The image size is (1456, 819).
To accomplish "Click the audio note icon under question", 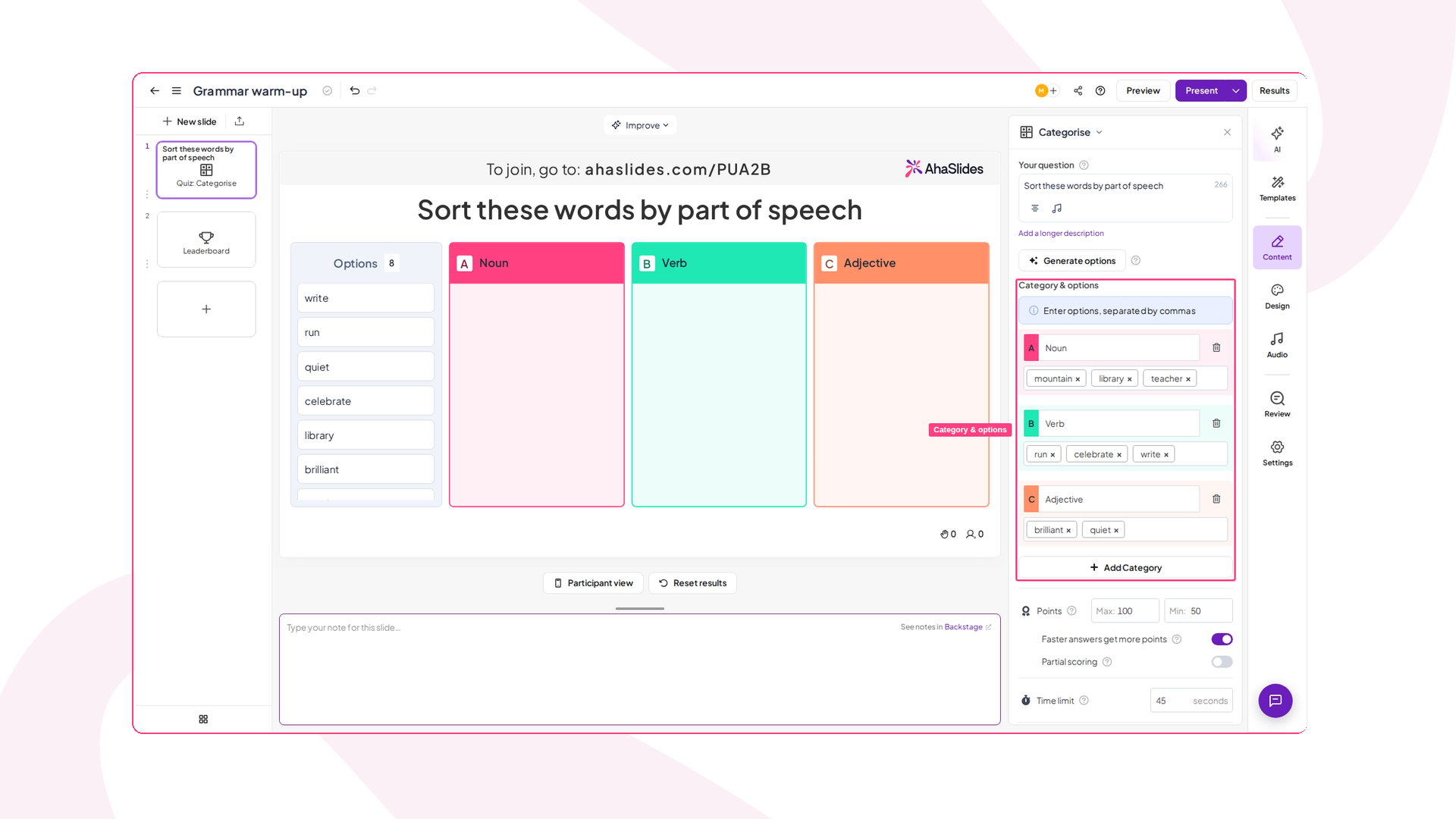I will coord(1057,209).
